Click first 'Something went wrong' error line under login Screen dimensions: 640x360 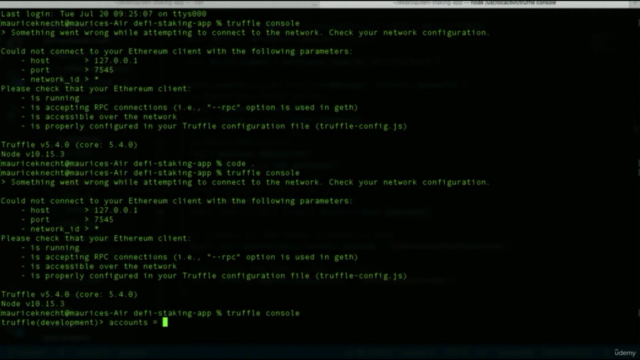pyautogui.click(x=245, y=33)
